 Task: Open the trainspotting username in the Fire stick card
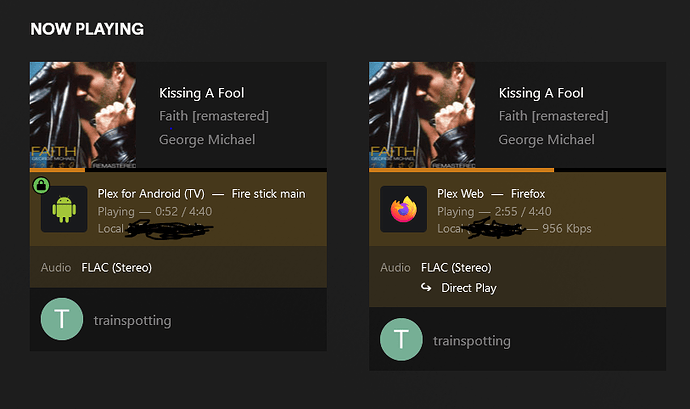[x=132, y=321]
